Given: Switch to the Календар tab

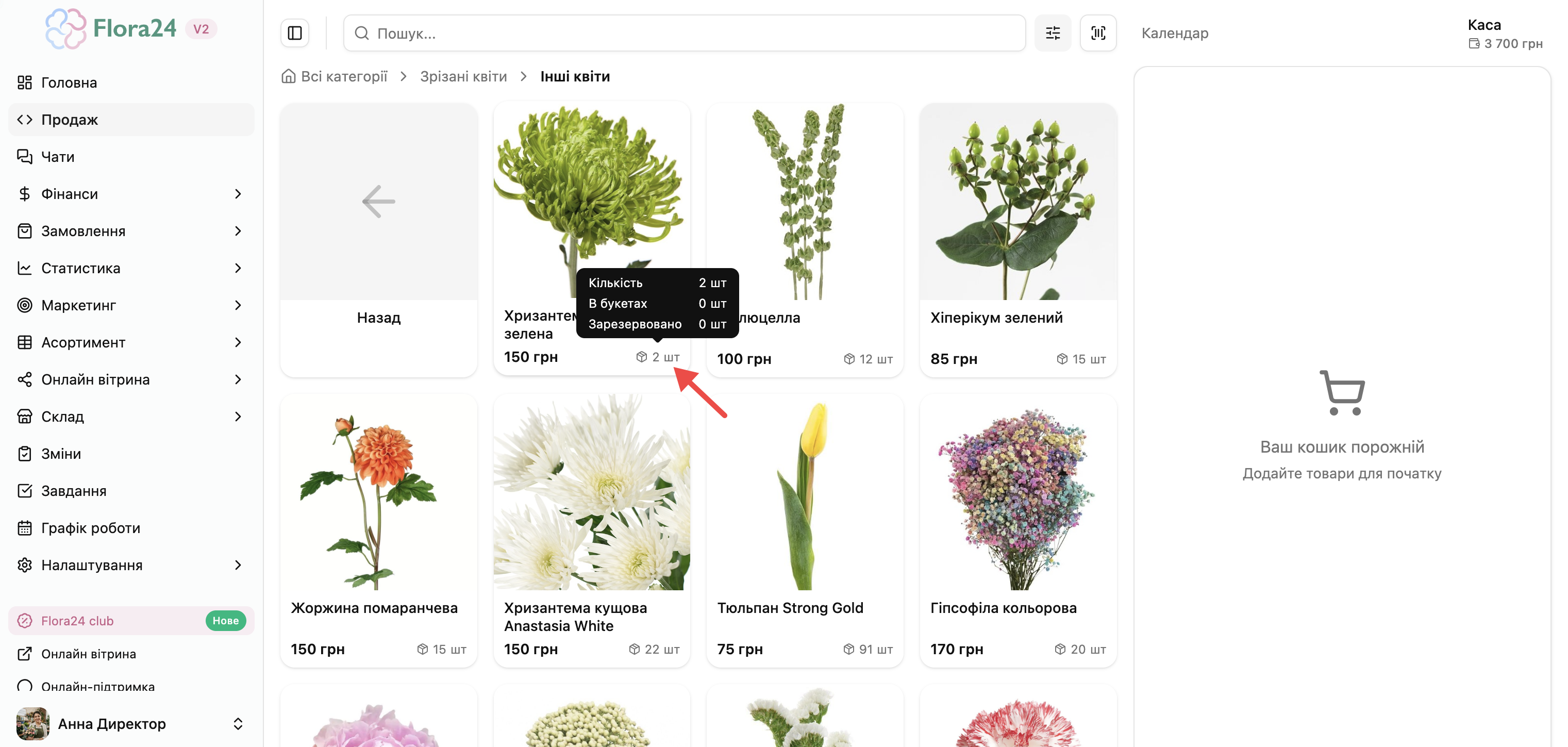Looking at the screenshot, I should click(x=1175, y=33).
